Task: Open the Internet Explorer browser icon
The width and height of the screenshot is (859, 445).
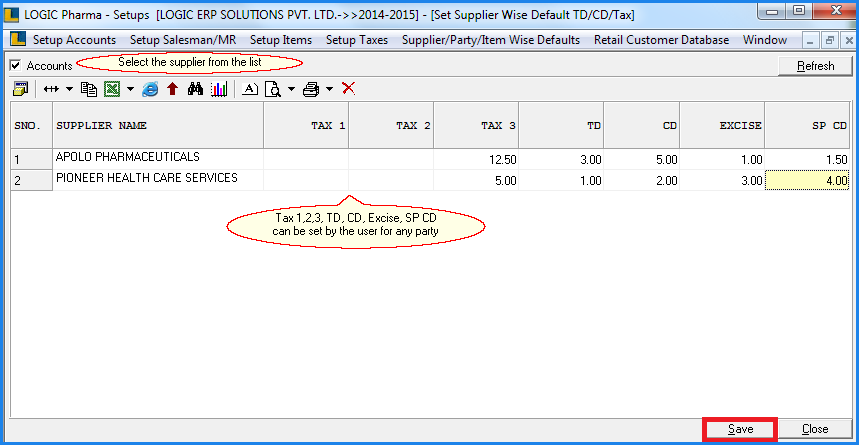Action: (x=150, y=89)
